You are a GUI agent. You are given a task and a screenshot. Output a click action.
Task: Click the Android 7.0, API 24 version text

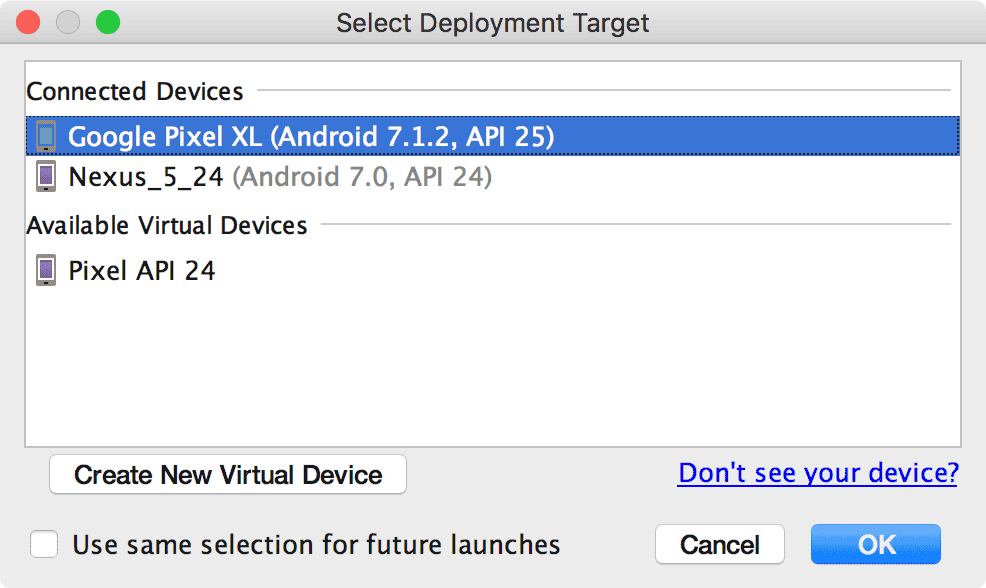click(x=362, y=177)
